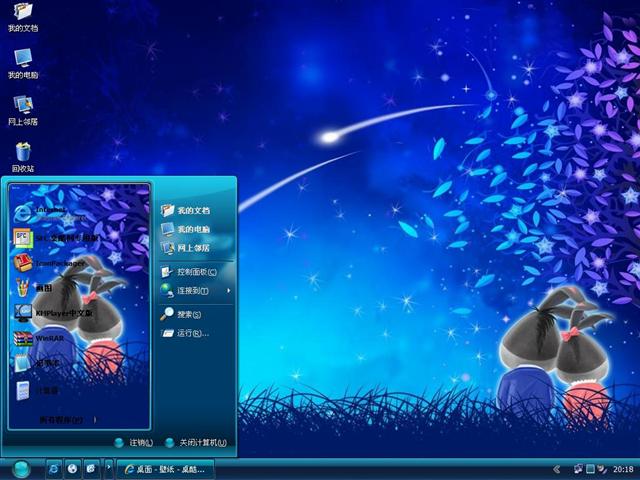Open 搜索(S) search in Start menu
This screenshot has width=640, height=480.
[181, 314]
